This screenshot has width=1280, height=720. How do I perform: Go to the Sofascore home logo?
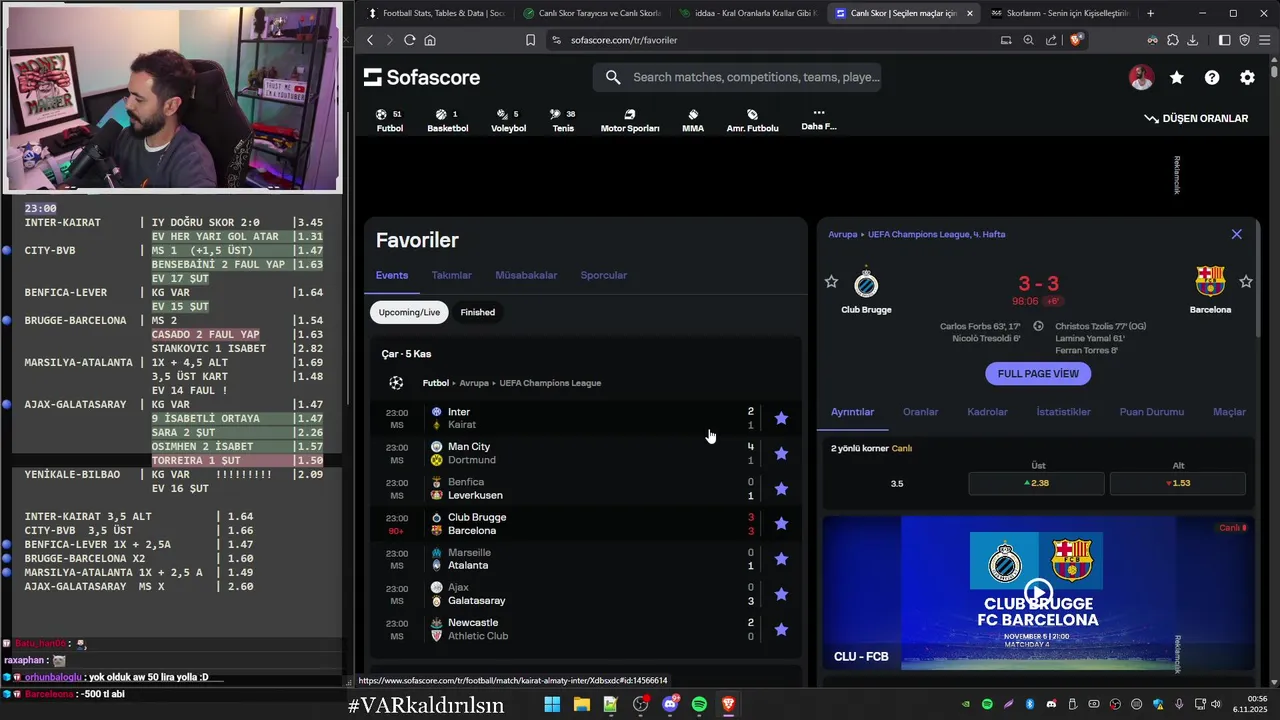(421, 77)
